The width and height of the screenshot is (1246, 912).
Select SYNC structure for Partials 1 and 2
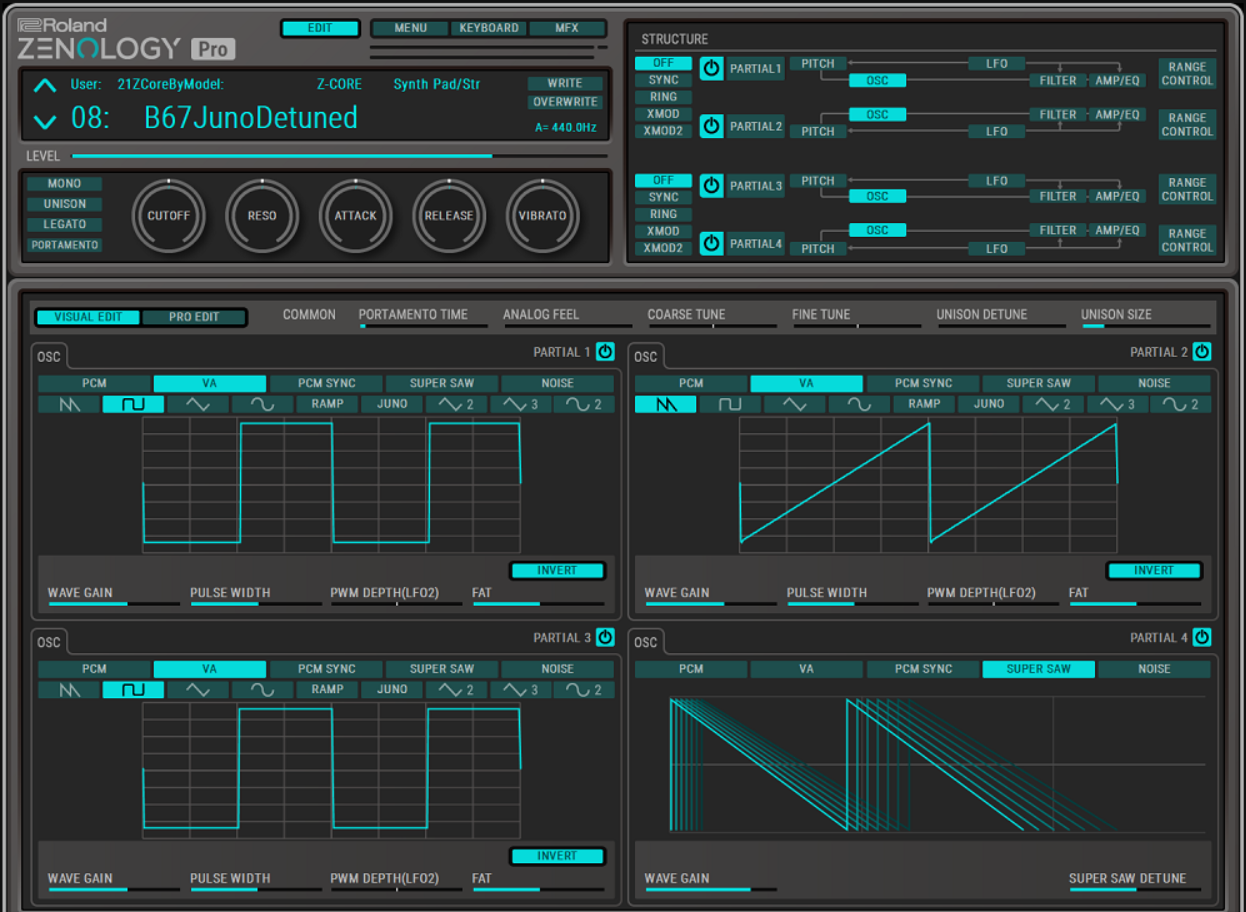pyautogui.click(x=663, y=80)
